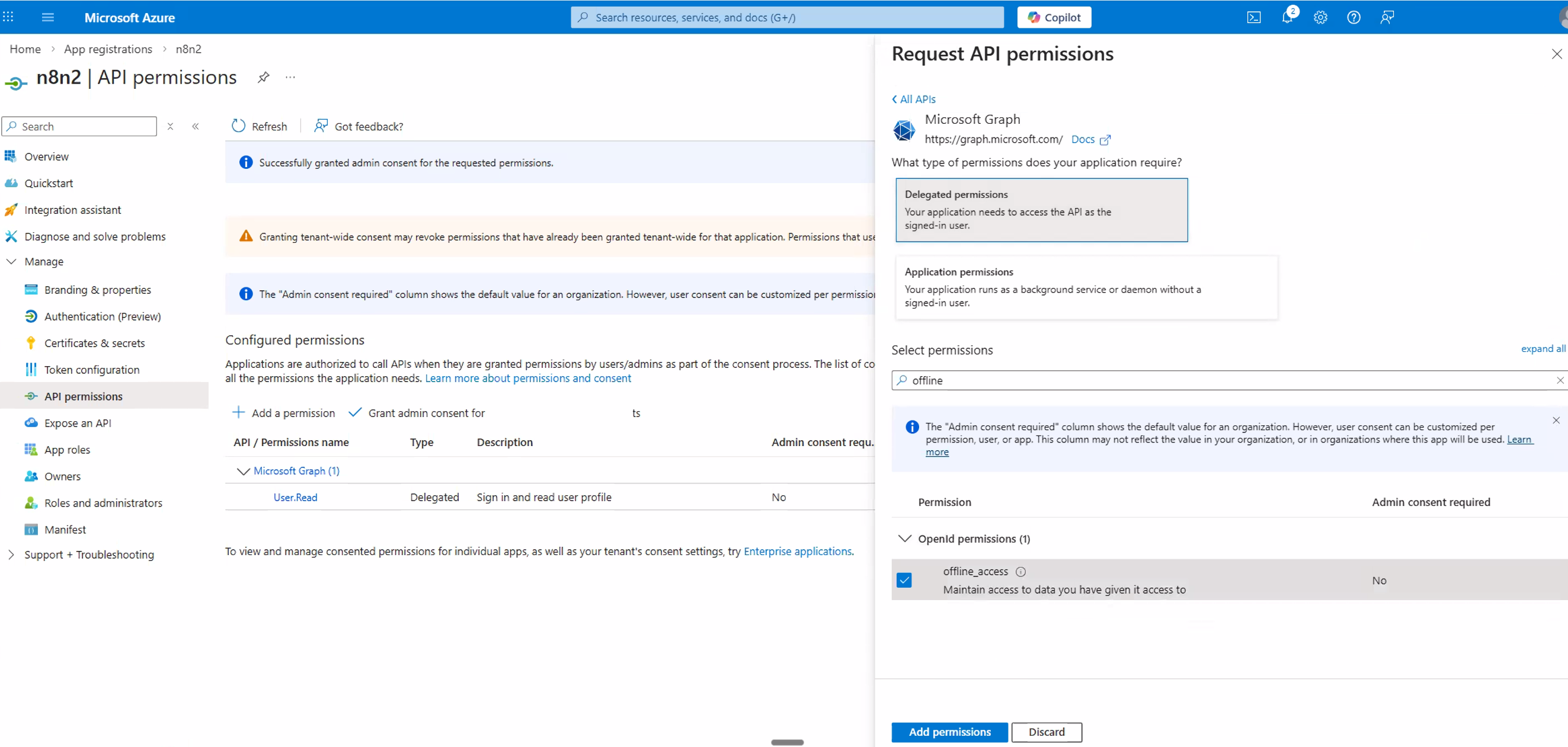Viewport: 1568px width, 747px height.
Task: Open portal settings gear
Action: point(1321,17)
